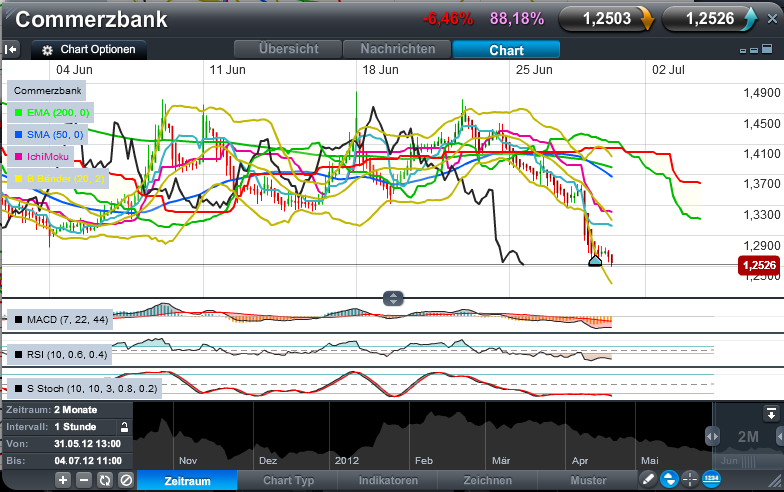Select the RSI (10, 0.6, 0.4) indicator label
784x492 pixels.
pos(60,354)
